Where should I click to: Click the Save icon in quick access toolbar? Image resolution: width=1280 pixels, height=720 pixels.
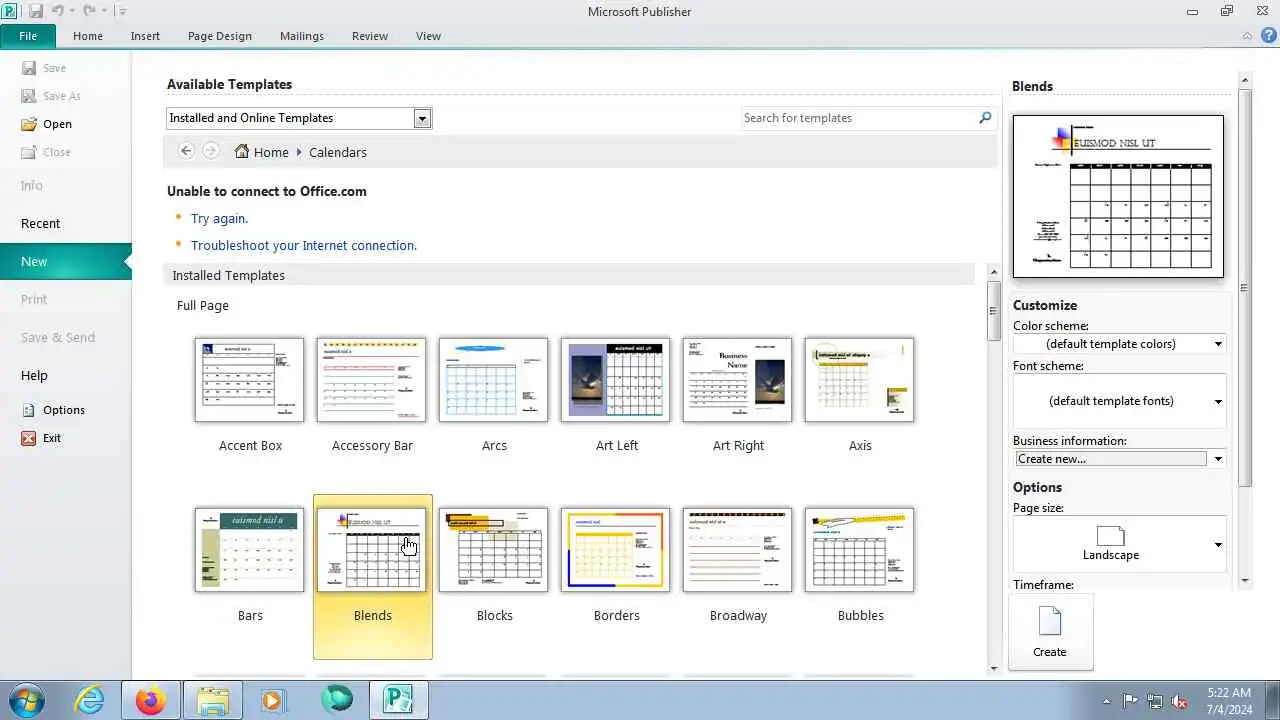click(36, 11)
